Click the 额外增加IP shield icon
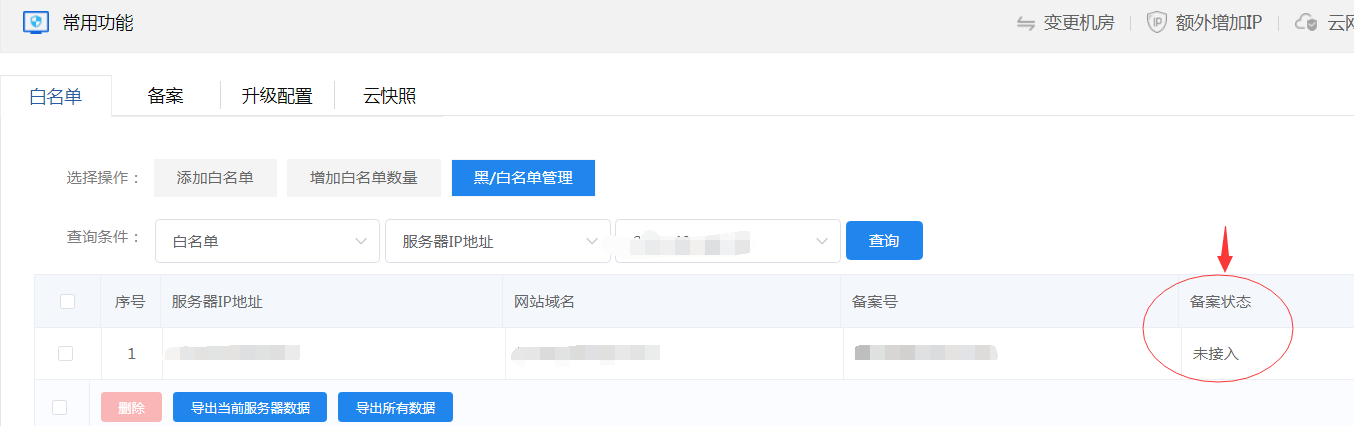The width and height of the screenshot is (1354, 426). click(1157, 23)
